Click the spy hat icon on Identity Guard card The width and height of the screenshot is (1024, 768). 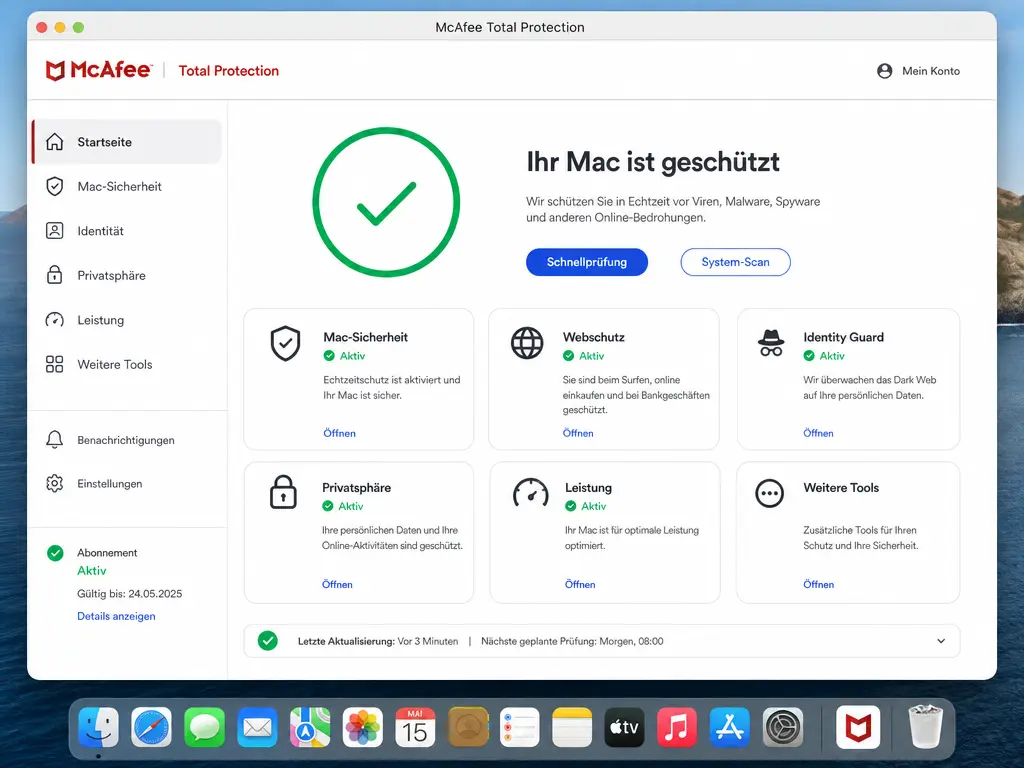click(x=771, y=342)
